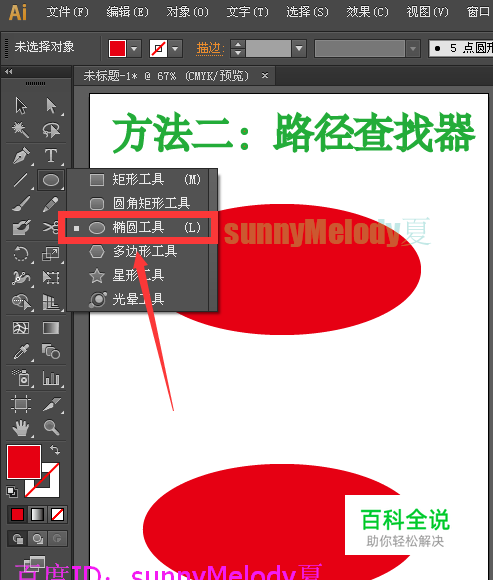The image size is (493, 580).
Task: Click red fill swatch in tools panel
Action: pos(24,462)
